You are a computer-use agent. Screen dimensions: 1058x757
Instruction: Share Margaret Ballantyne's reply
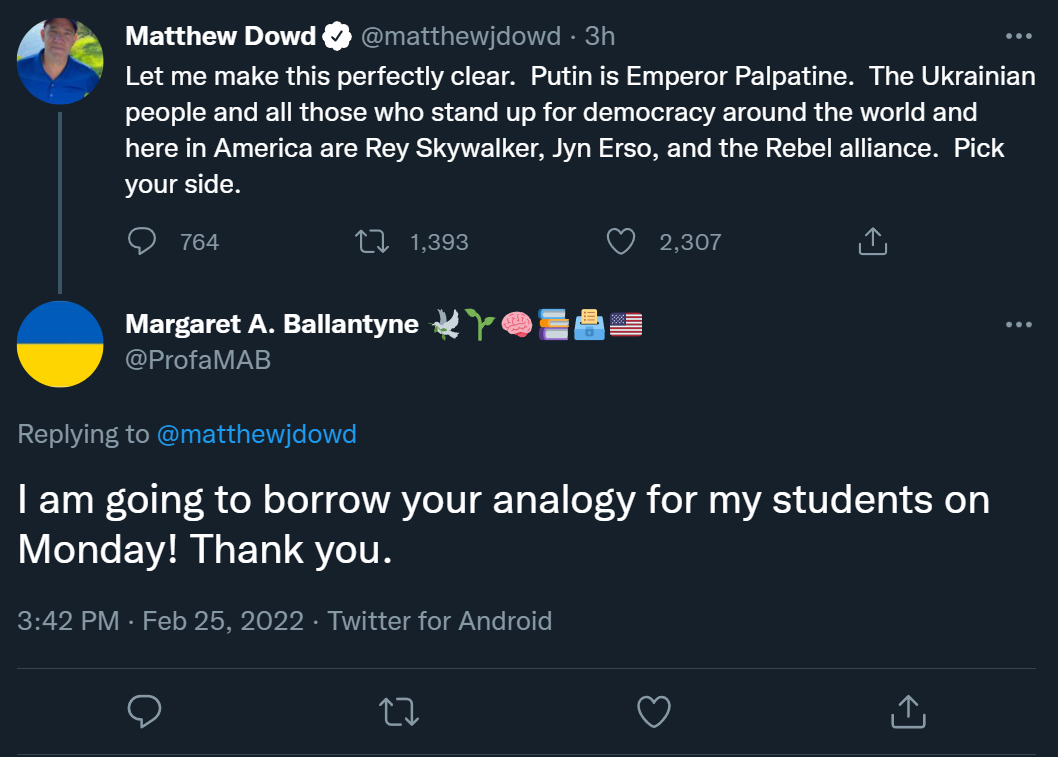click(x=908, y=711)
